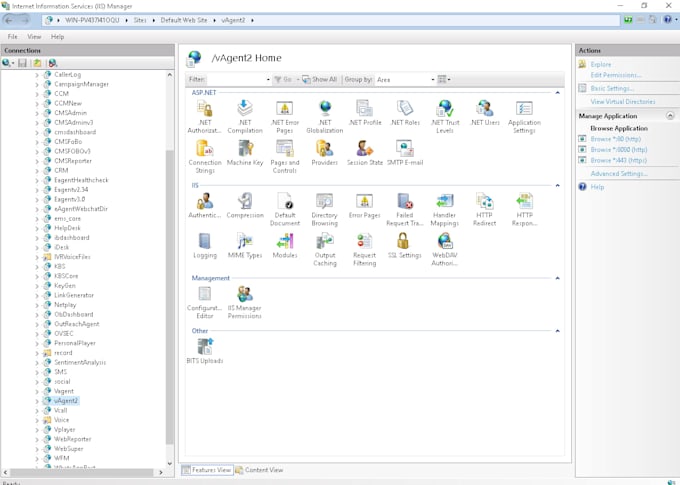
Task: Expand the CRM tree node
Action: coord(37,170)
